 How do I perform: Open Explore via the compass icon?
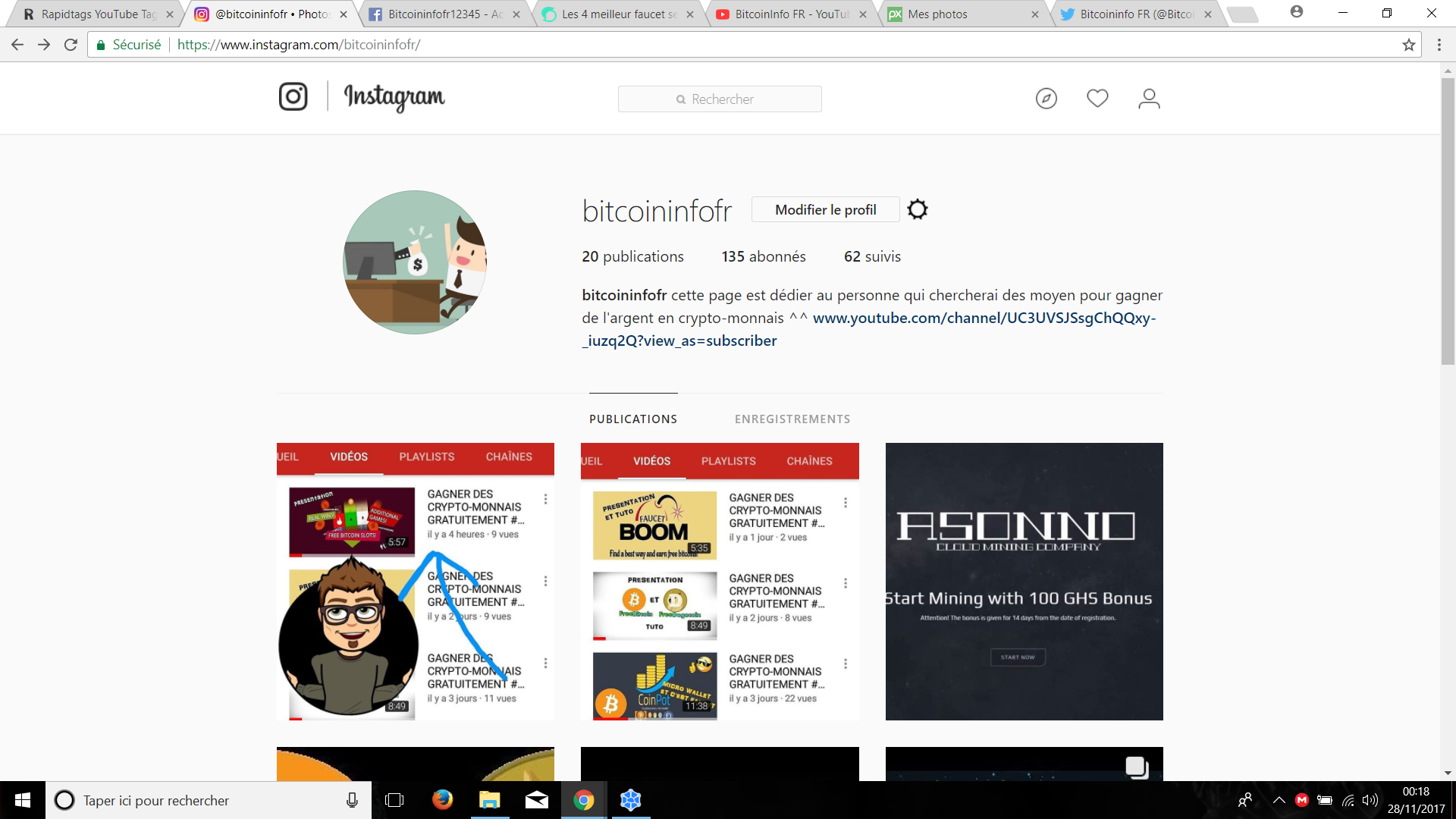click(1047, 98)
